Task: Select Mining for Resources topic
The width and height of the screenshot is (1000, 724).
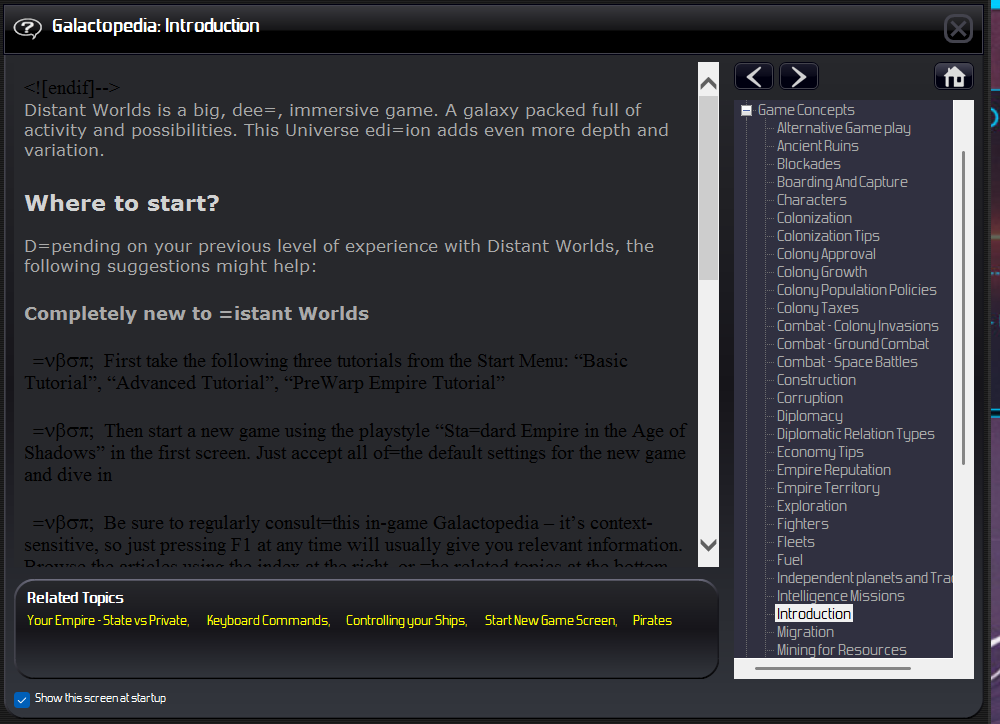Action: tap(841, 650)
